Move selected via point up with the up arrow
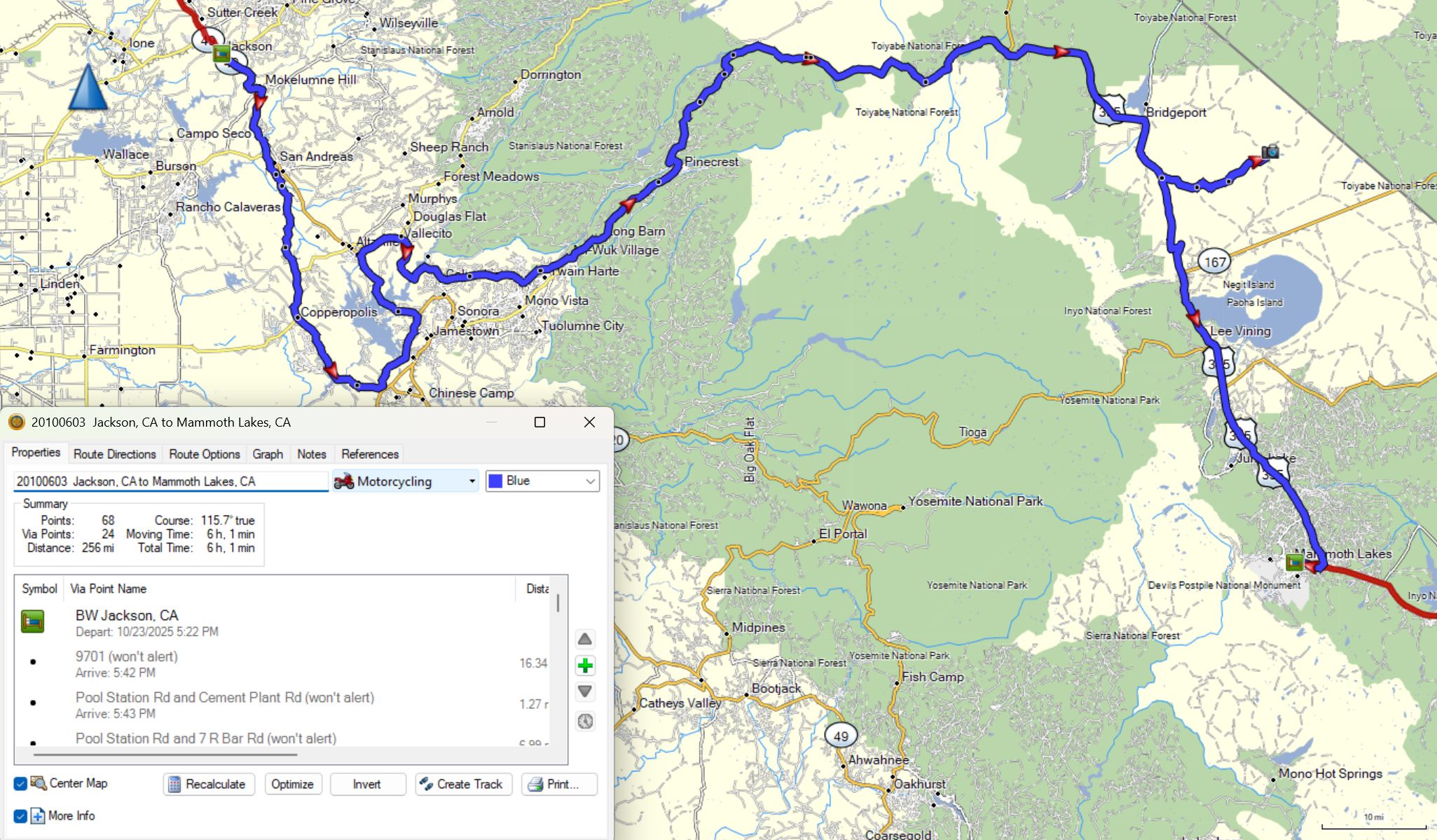 click(585, 639)
